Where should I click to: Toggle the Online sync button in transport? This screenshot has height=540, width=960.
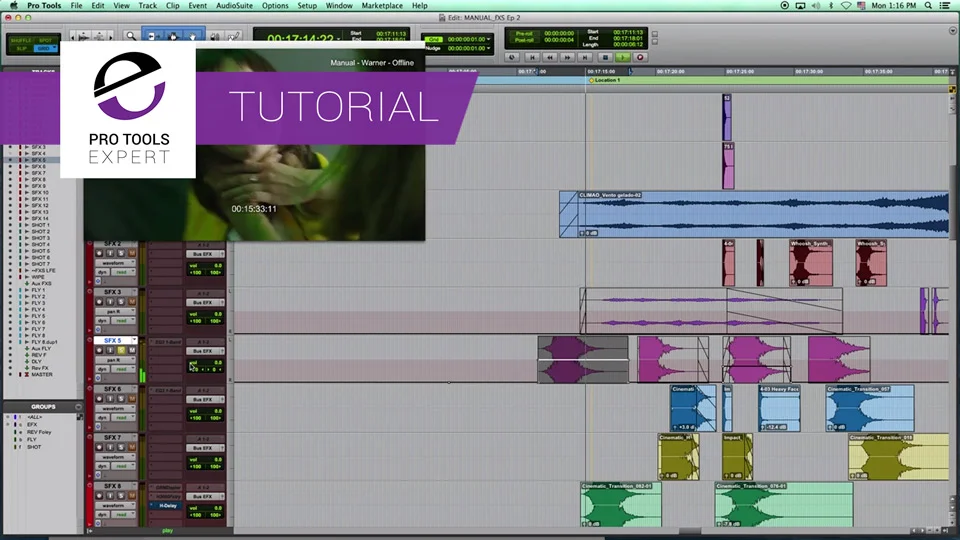(x=512, y=57)
